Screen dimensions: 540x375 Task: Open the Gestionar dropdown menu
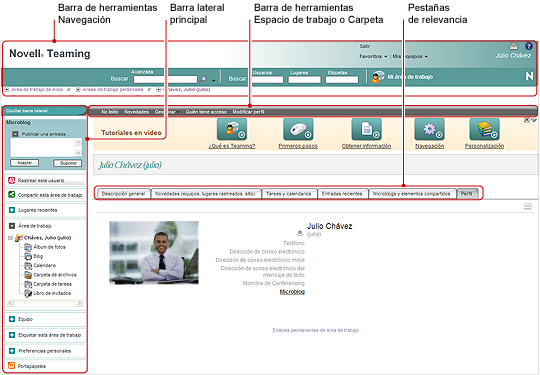(167, 112)
